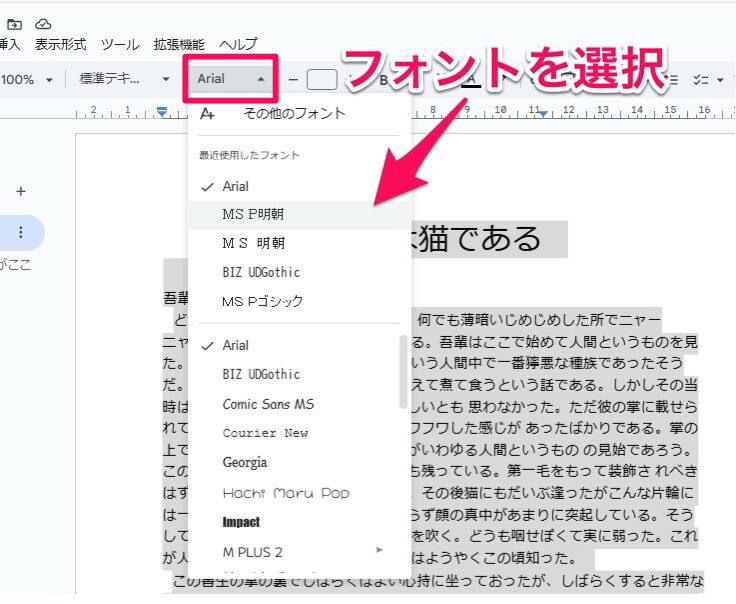This screenshot has width=736, height=604.
Task: Select MS P明朝 from recent fonts
Action: coord(255,214)
